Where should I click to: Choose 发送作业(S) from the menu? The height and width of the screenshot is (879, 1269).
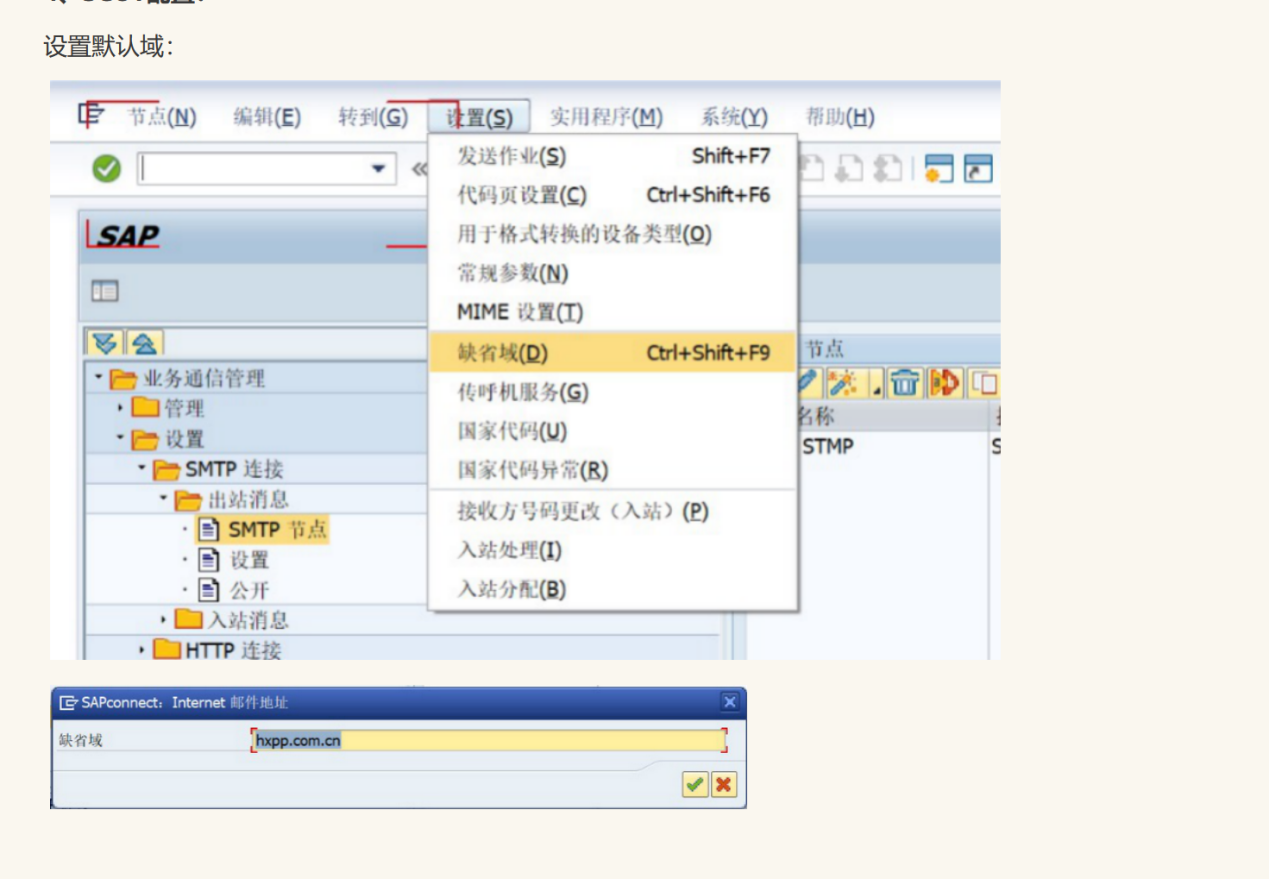click(613, 156)
